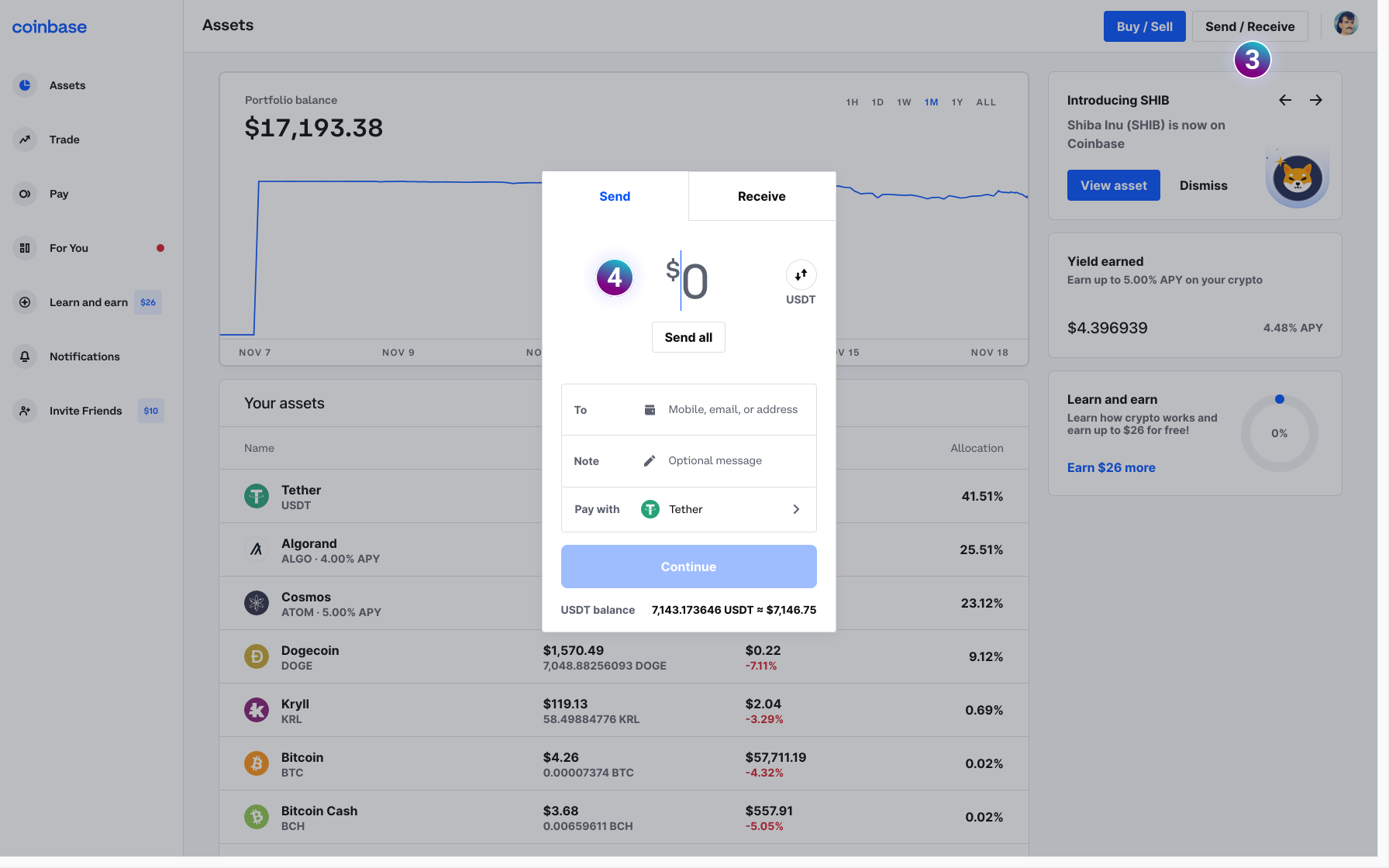Click the Kryll price $2.04
1389x868 pixels.
[763, 704]
